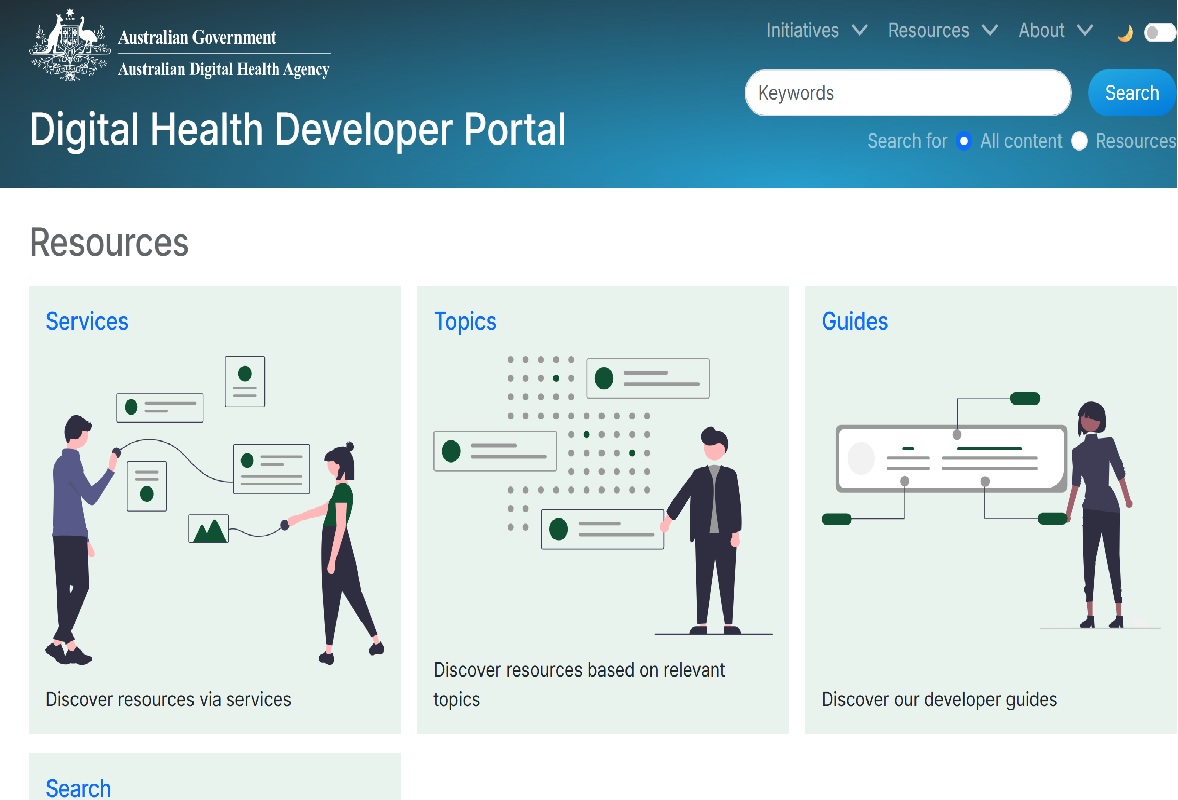Image resolution: width=1178 pixels, height=800 pixels.
Task: Open the Services card link
Action: (87, 321)
